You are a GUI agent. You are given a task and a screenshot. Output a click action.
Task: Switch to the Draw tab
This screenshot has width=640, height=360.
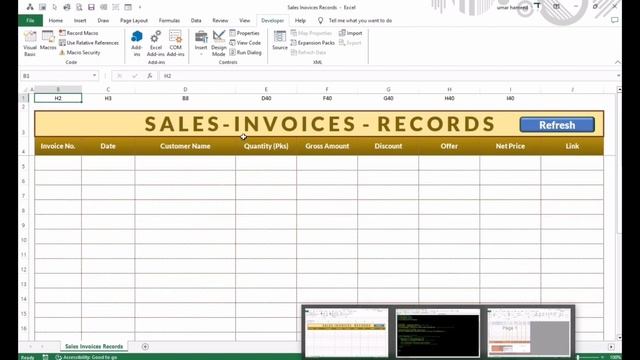[x=103, y=20]
